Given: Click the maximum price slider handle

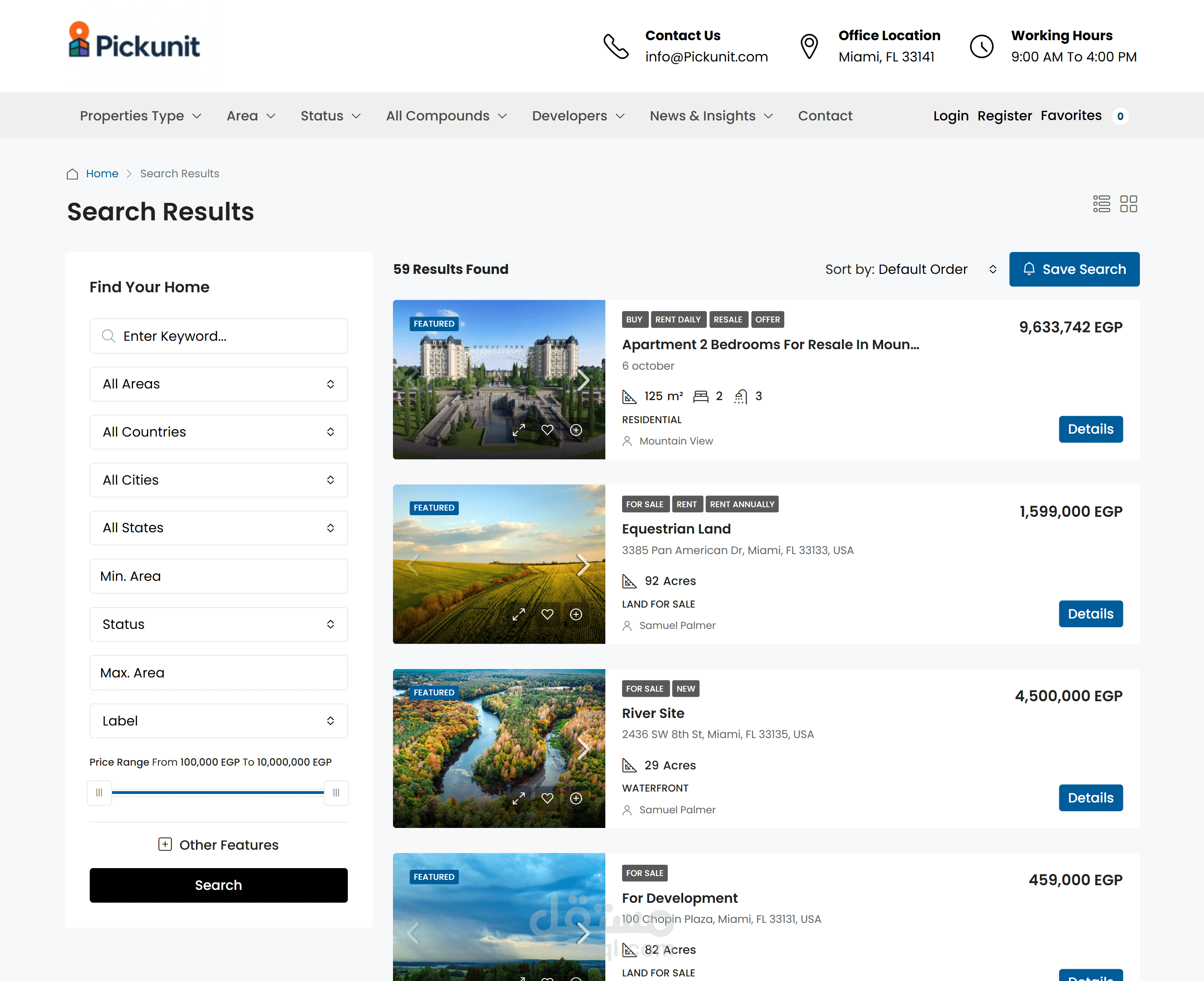Looking at the screenshot, I should click(x=336, y=793).
